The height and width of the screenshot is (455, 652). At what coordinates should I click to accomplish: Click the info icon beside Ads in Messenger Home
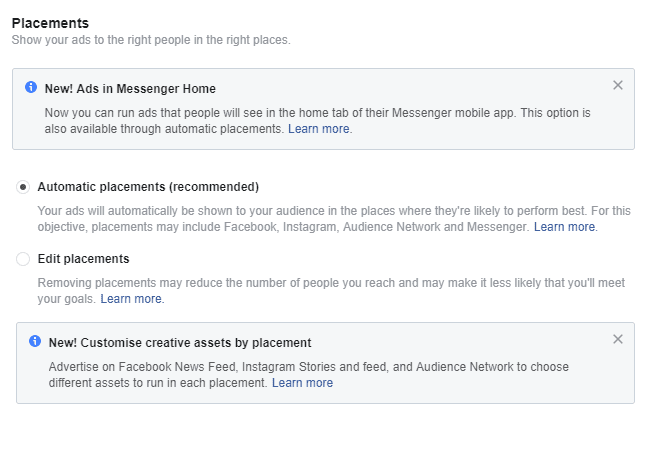[x=31, y=87]
